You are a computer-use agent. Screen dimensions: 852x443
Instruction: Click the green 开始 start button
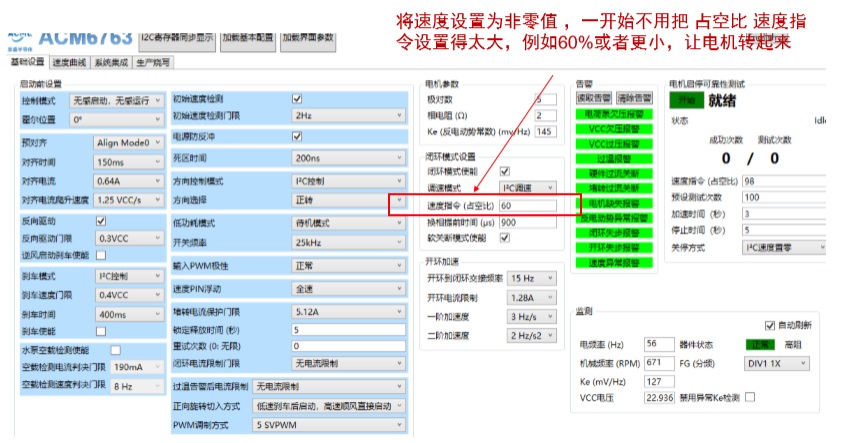(685, 100)
